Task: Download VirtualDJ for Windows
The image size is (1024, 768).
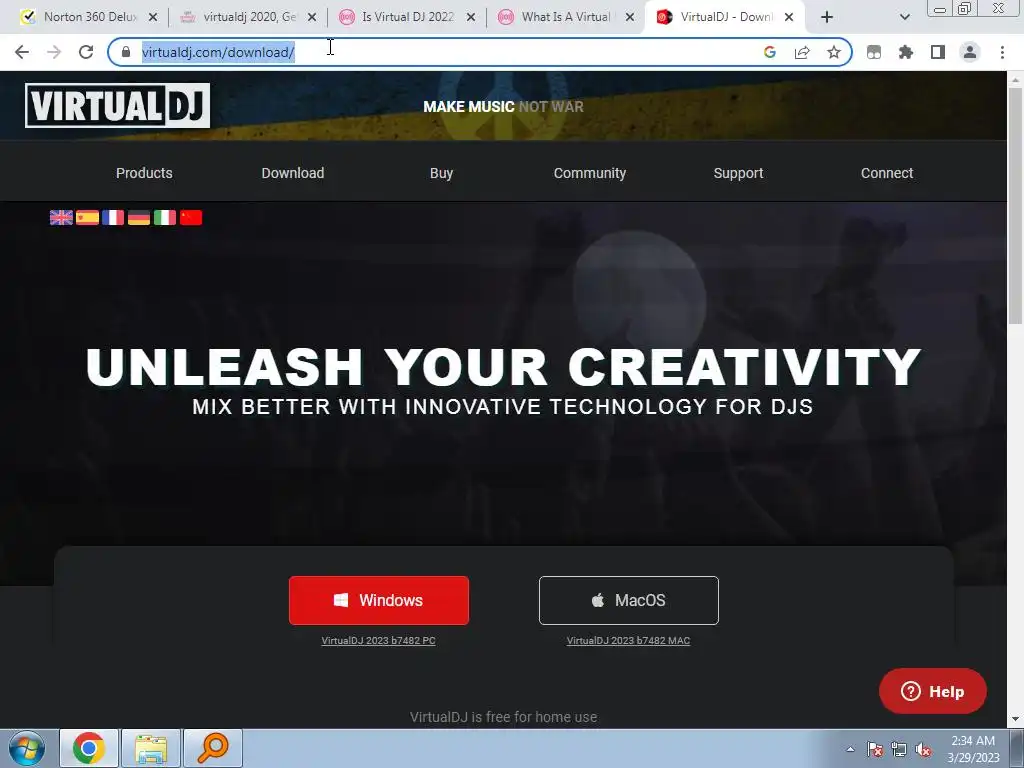Action: pyautogui.click(x=379, y=600)
